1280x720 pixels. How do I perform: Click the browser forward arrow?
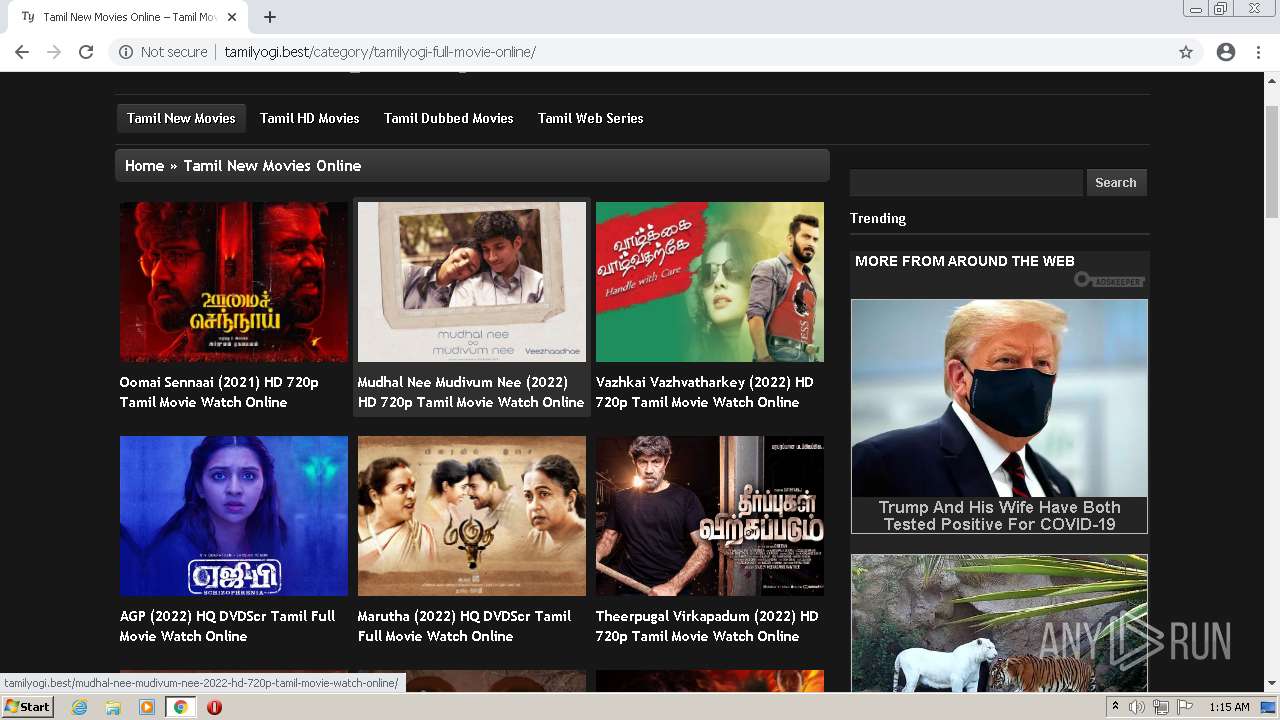coord(54,52)
